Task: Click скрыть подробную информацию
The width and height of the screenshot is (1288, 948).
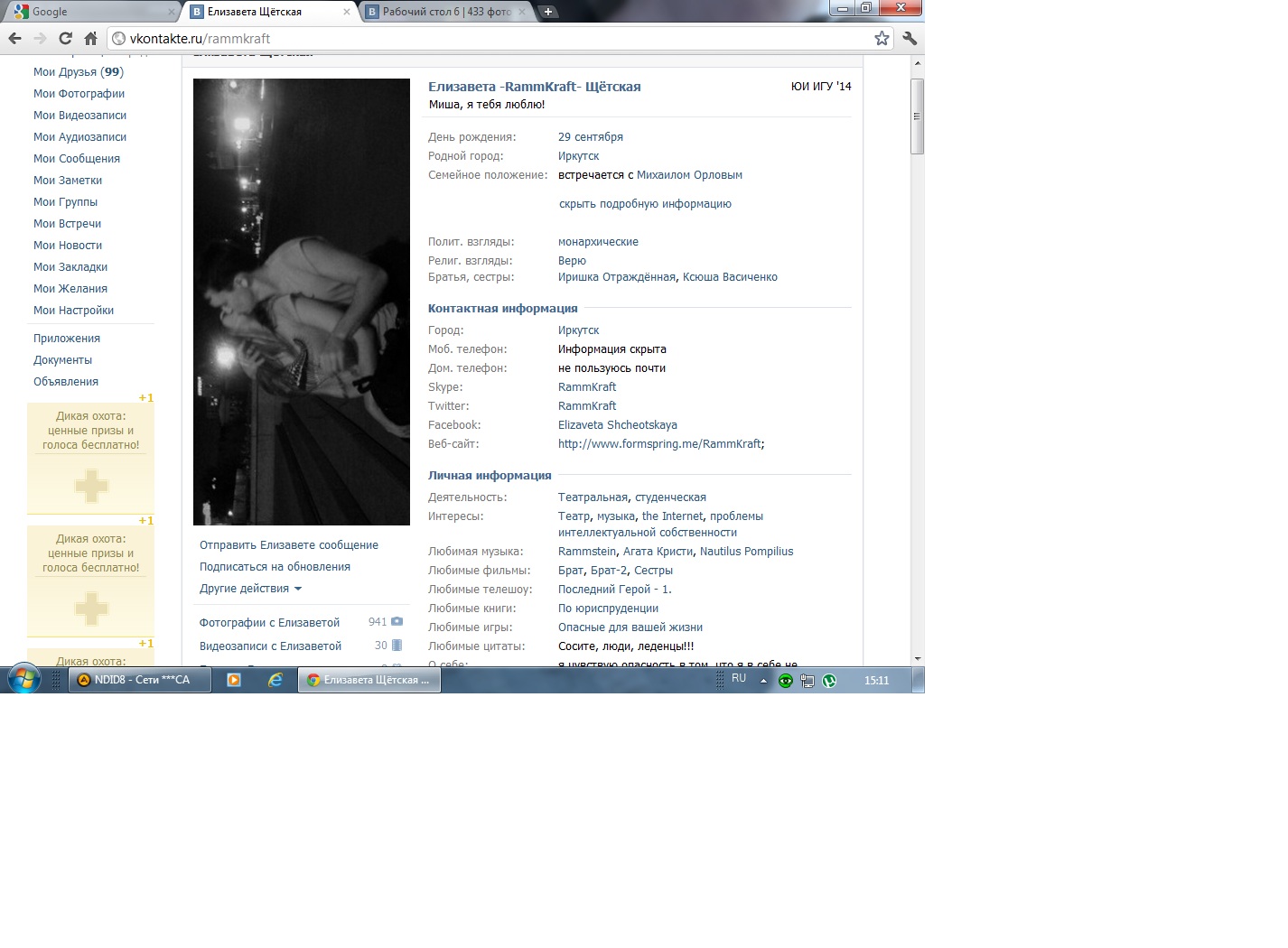Action: pyautogui.click(x=645, y=204)
